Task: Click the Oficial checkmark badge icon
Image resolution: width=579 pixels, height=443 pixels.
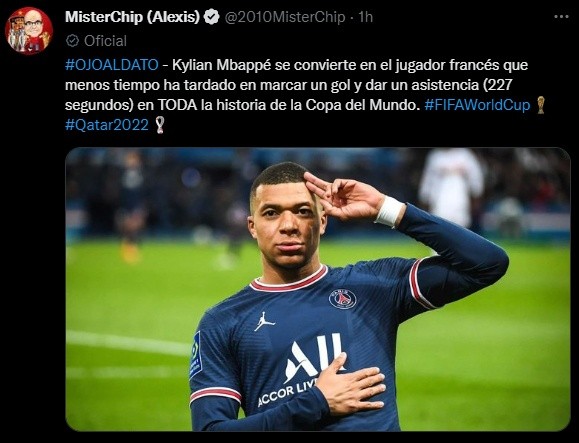Action: click(x=72, y=41)
